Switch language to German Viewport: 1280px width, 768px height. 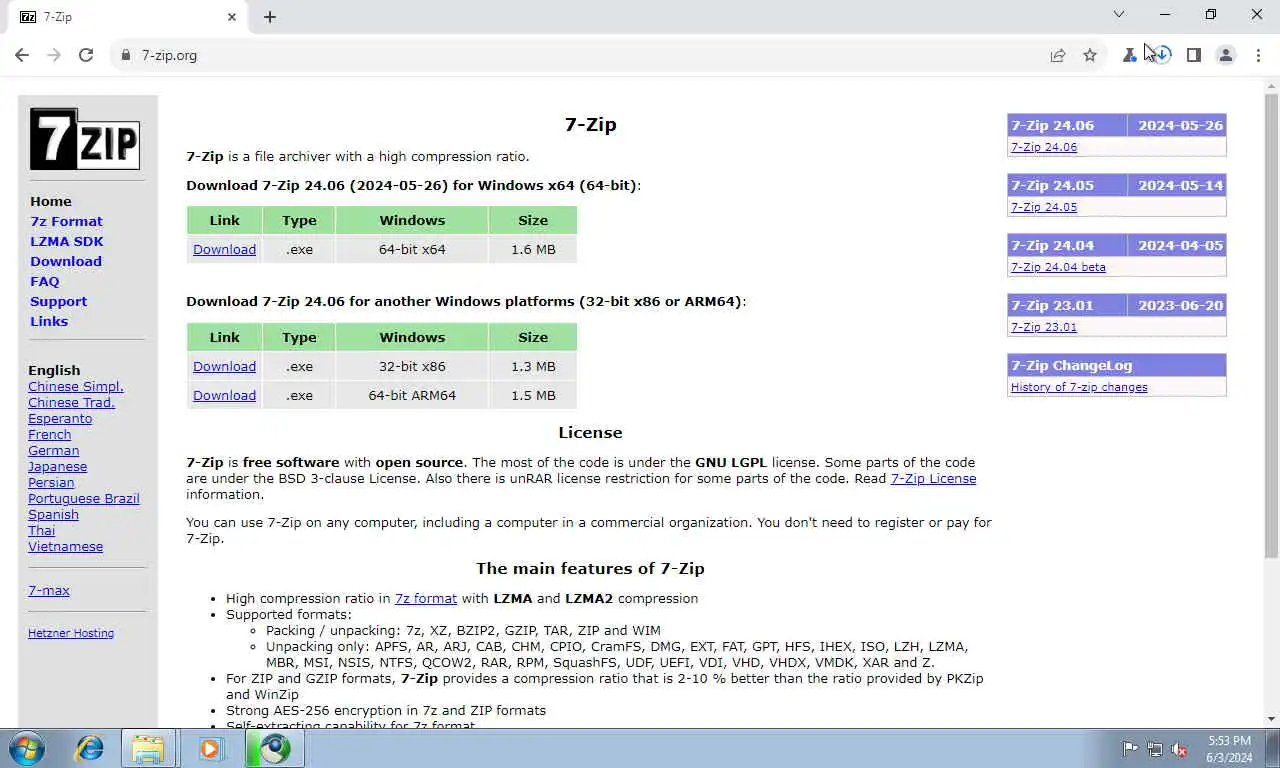[x=54, y=450]
